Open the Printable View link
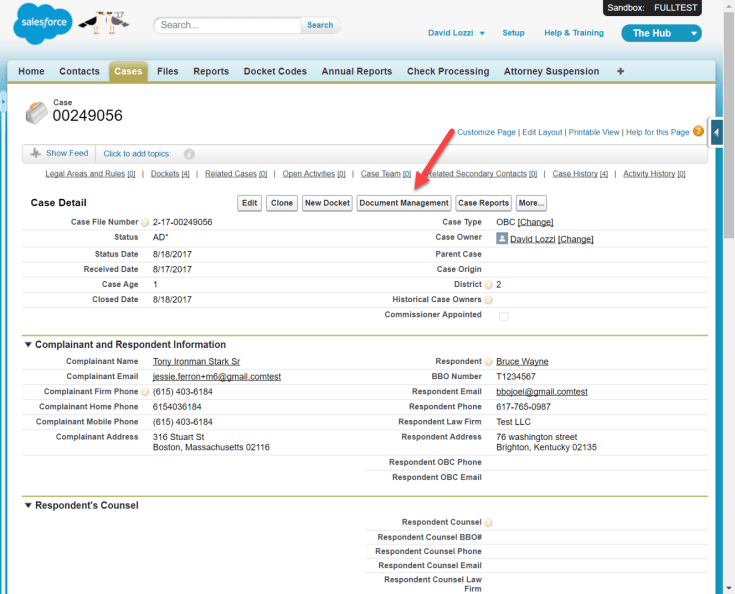 pos(593,132)
